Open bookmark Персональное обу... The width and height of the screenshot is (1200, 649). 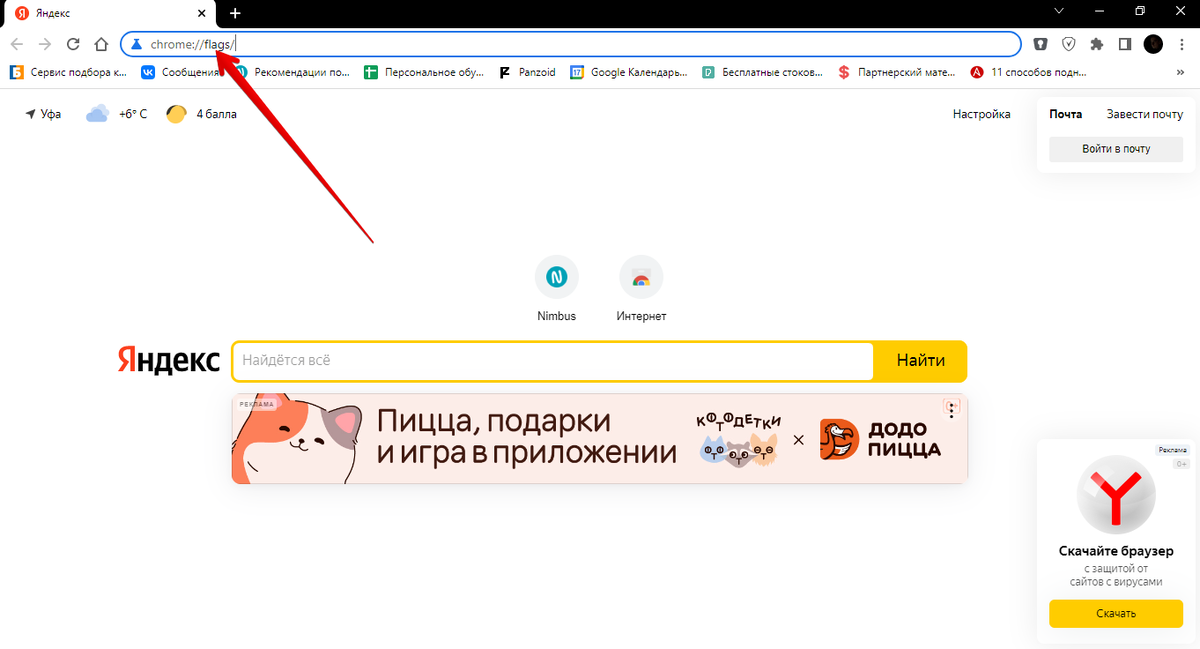(x=424, y=72)
